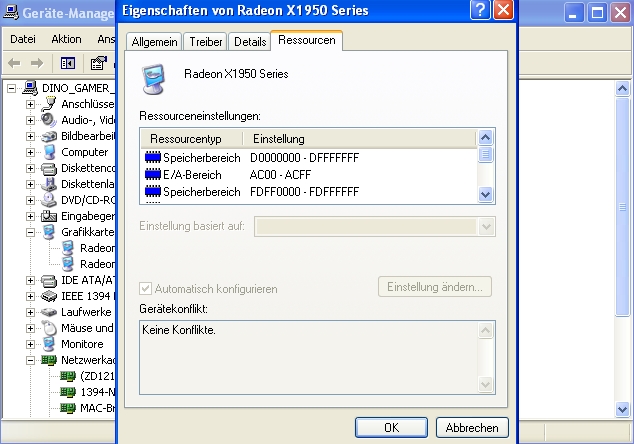Click Geräte-Manager window scrollbar down arrow
The height and width of the screenshot is (444, 634).
tap(622, 409)
